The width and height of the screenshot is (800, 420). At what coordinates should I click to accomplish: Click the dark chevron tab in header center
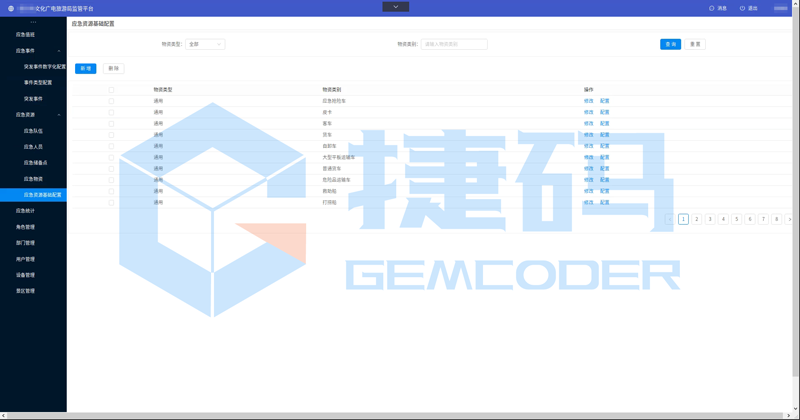pyautogui.click(x=395, y=7)
